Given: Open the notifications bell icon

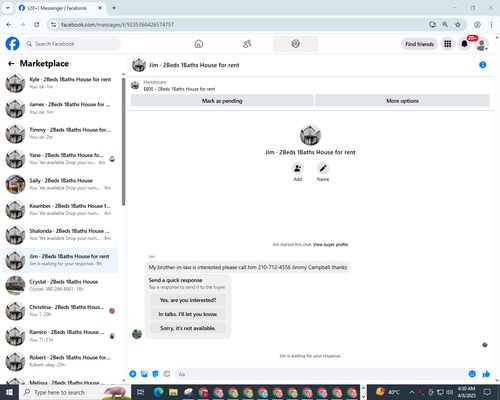Looking at the screenshot, I should pos(464,44).
